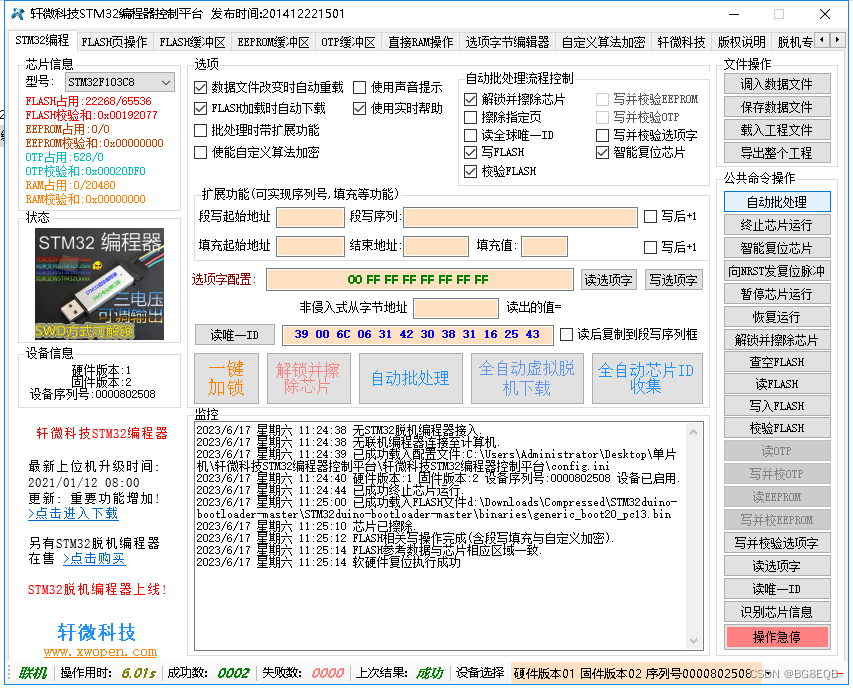Click 读唯一ID button left of ID field
This screenshot has height=689, width=853.
click(x=234, y=335)
